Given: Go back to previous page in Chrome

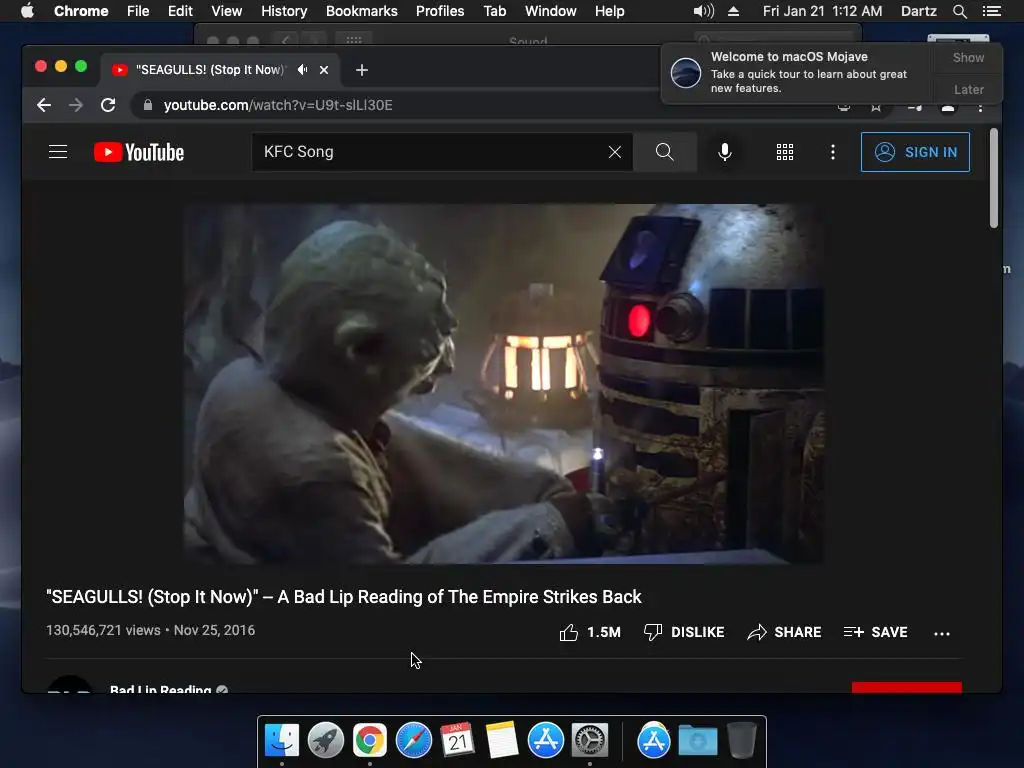Looking at the screenshot, I should tap(44, 105).
